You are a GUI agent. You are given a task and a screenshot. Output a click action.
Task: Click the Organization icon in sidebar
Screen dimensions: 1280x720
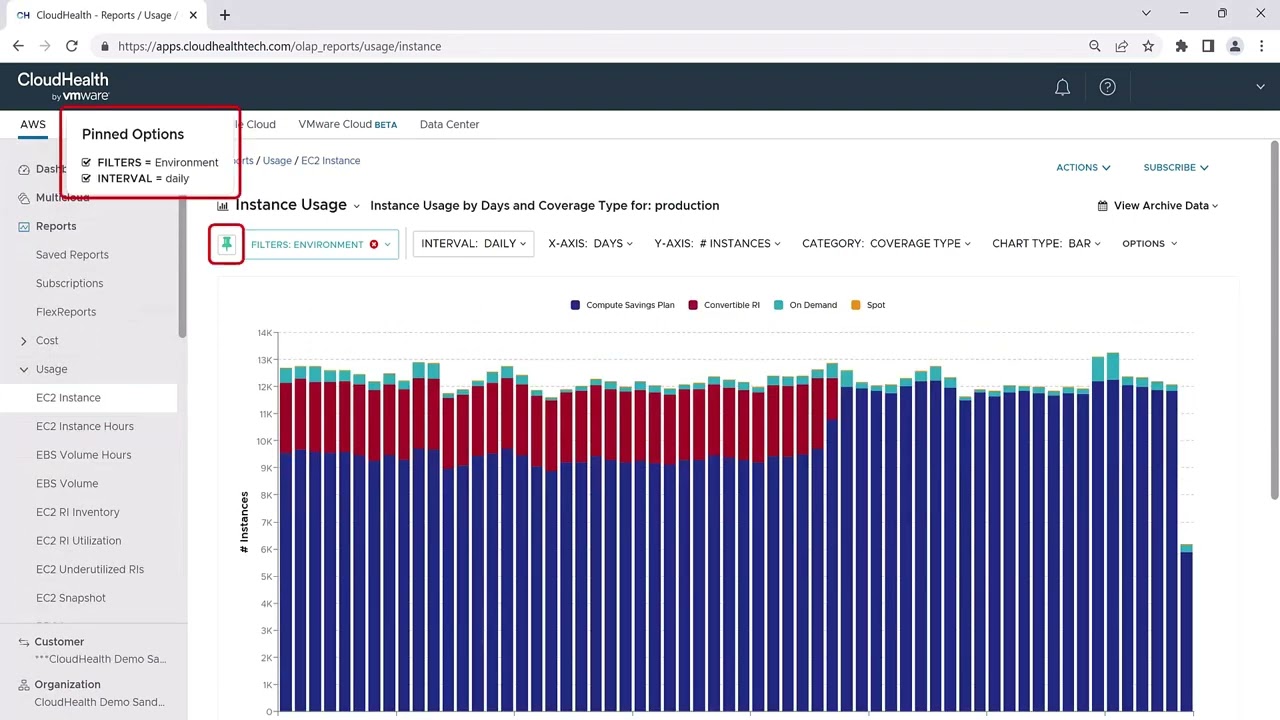24,685
